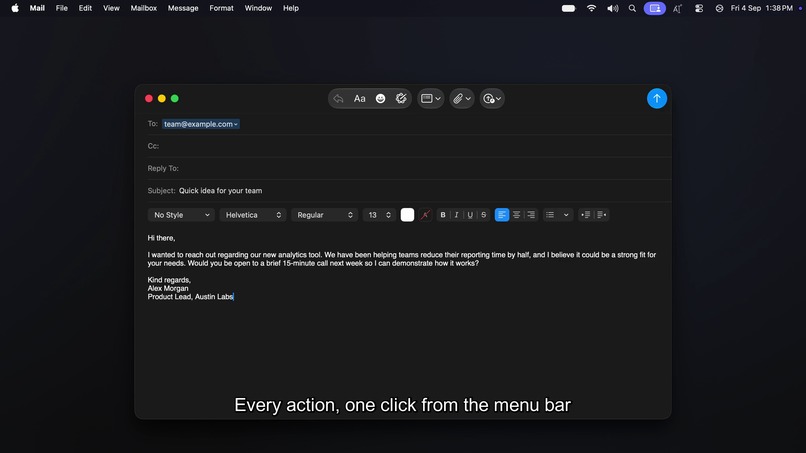Click the Alex Morgan signature line
Screen dimensions: 806x453
[168, 288]
